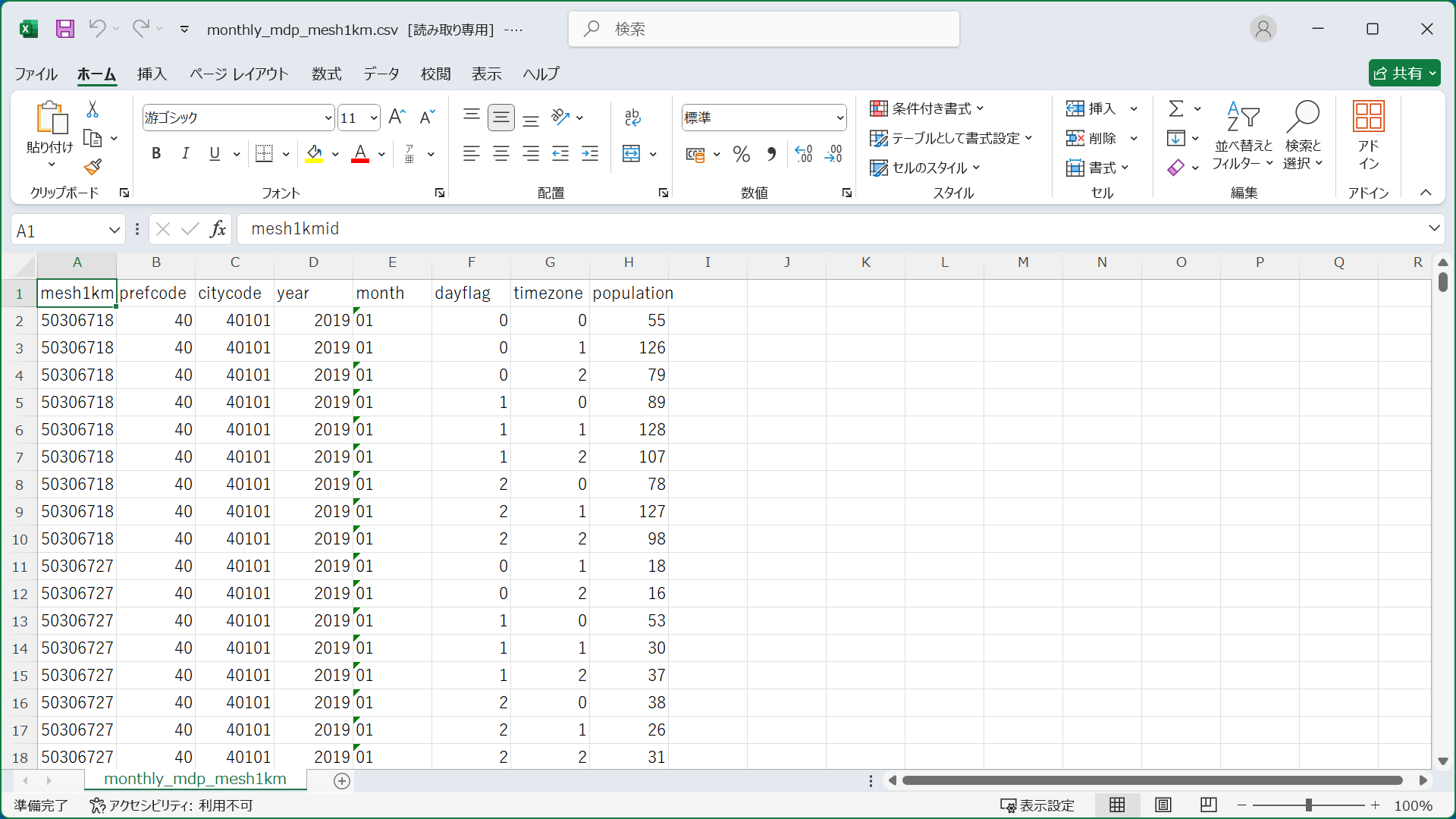Click Increase Font Size icon
The image size is (1456, 819).
coord(397,117)
